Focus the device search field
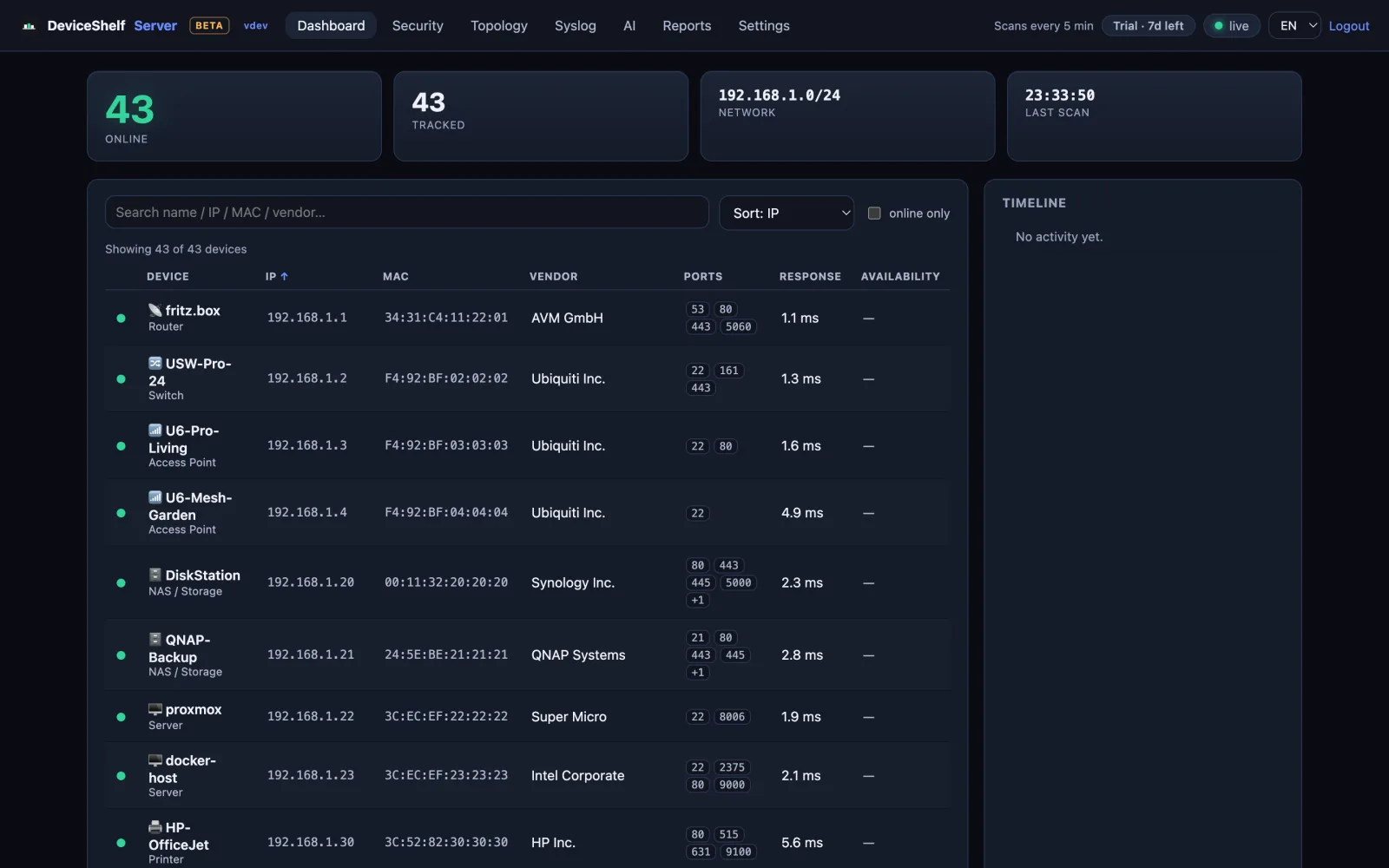The image size is (1389, 868). [406, 212]
